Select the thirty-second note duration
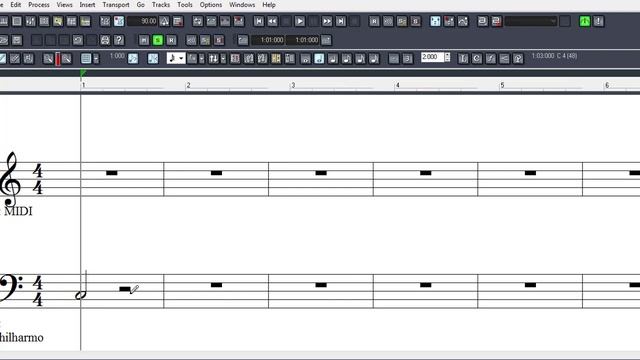Viewport: 640px width, 360px height. point(374,58)
